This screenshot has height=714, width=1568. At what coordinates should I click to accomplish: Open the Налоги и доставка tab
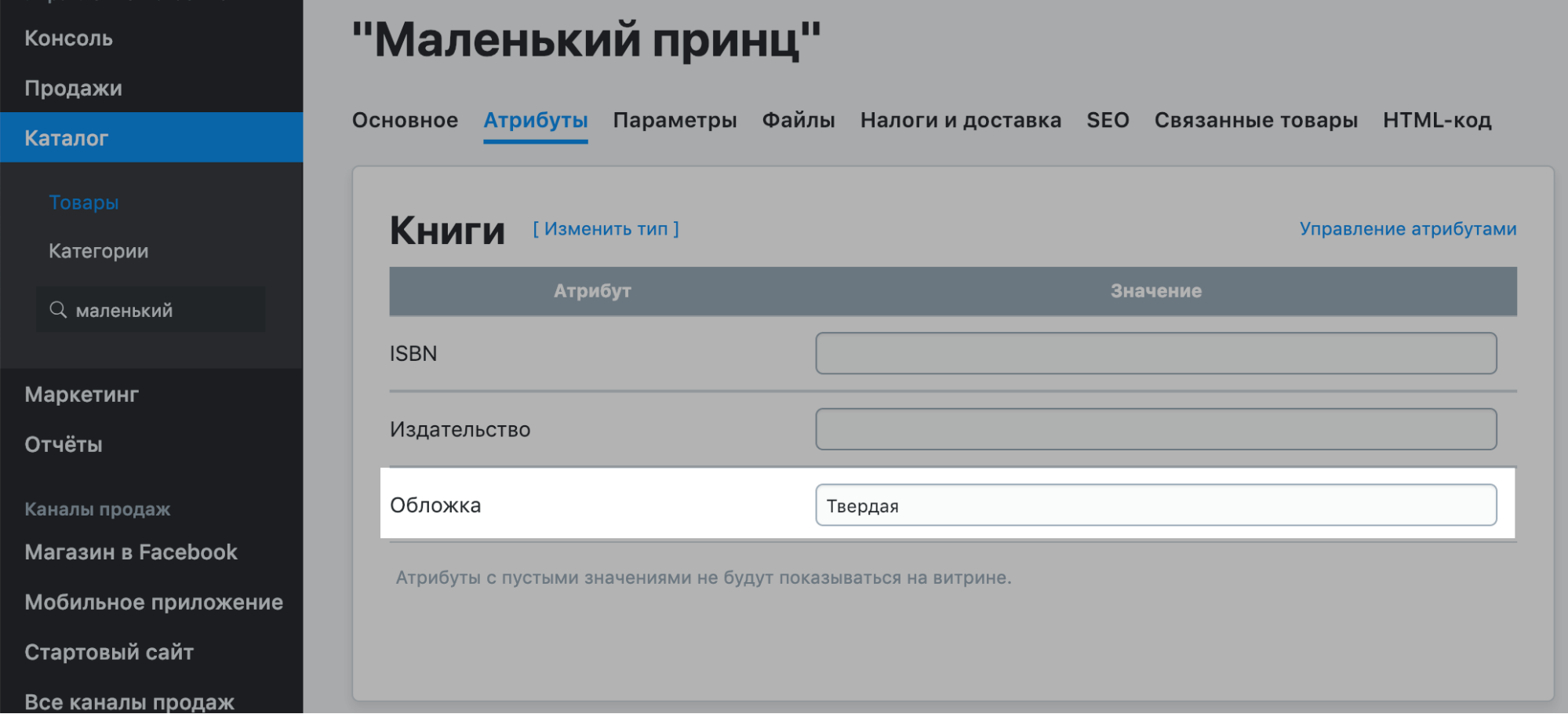click(x=961, y=120)
